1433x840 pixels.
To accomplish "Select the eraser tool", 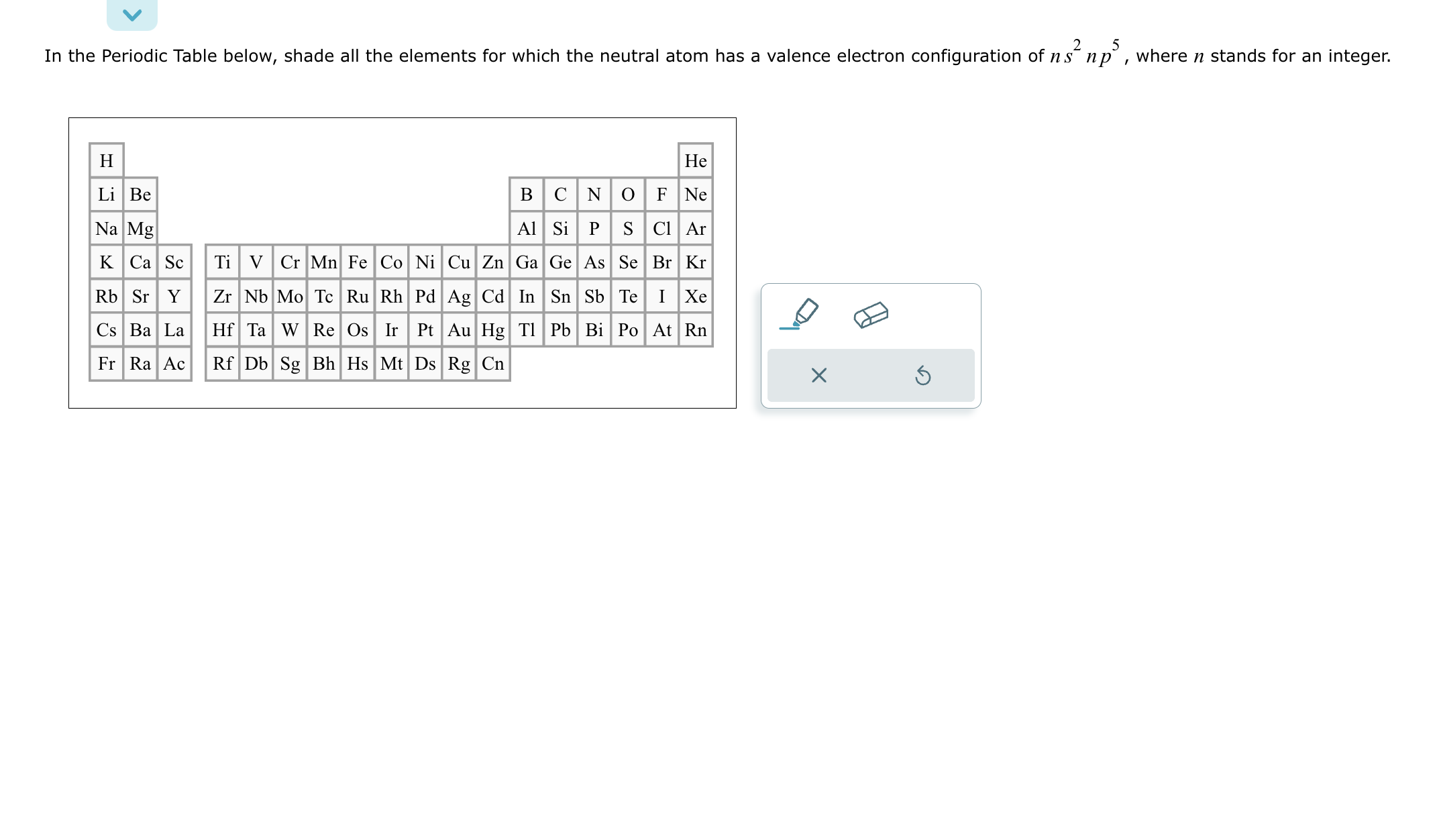I will coord(871,314).
